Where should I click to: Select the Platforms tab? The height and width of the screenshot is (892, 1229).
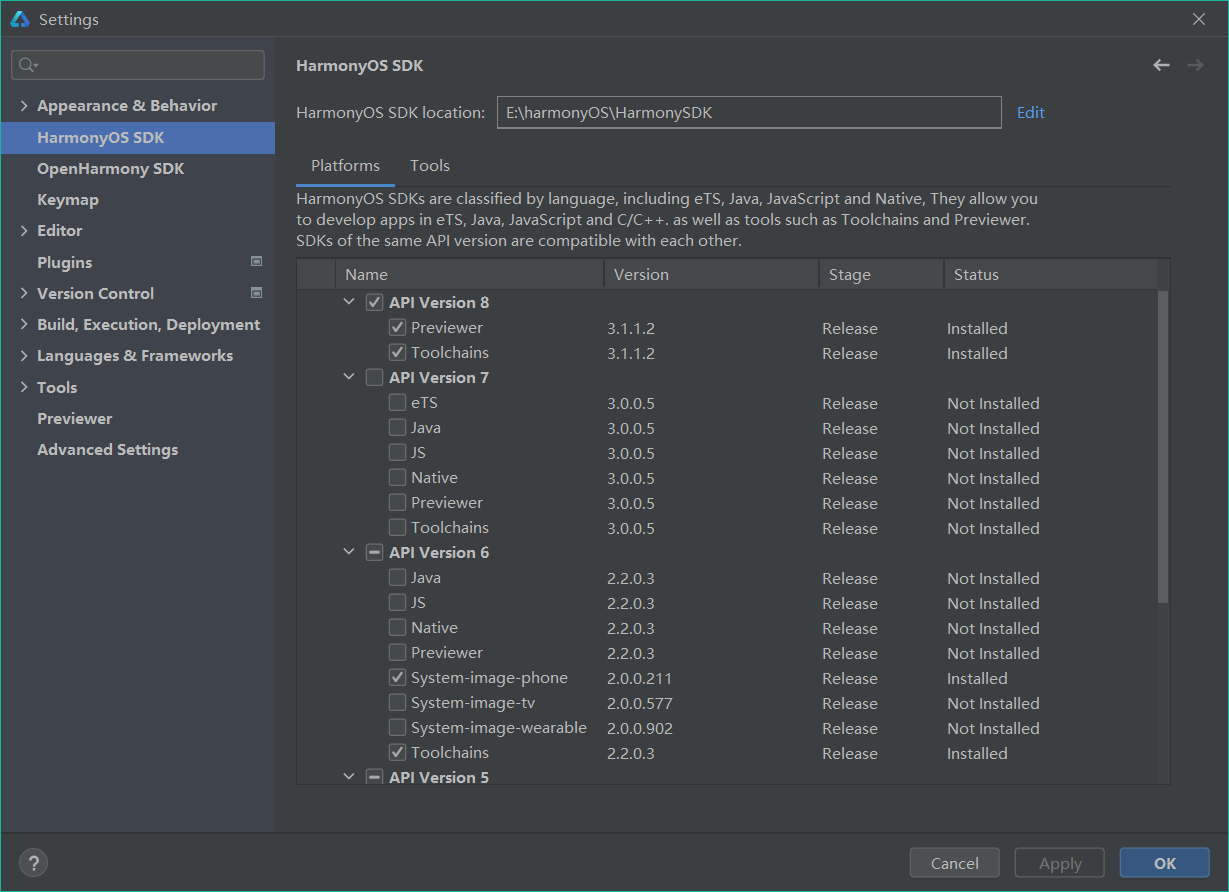(x=345, y=166)
